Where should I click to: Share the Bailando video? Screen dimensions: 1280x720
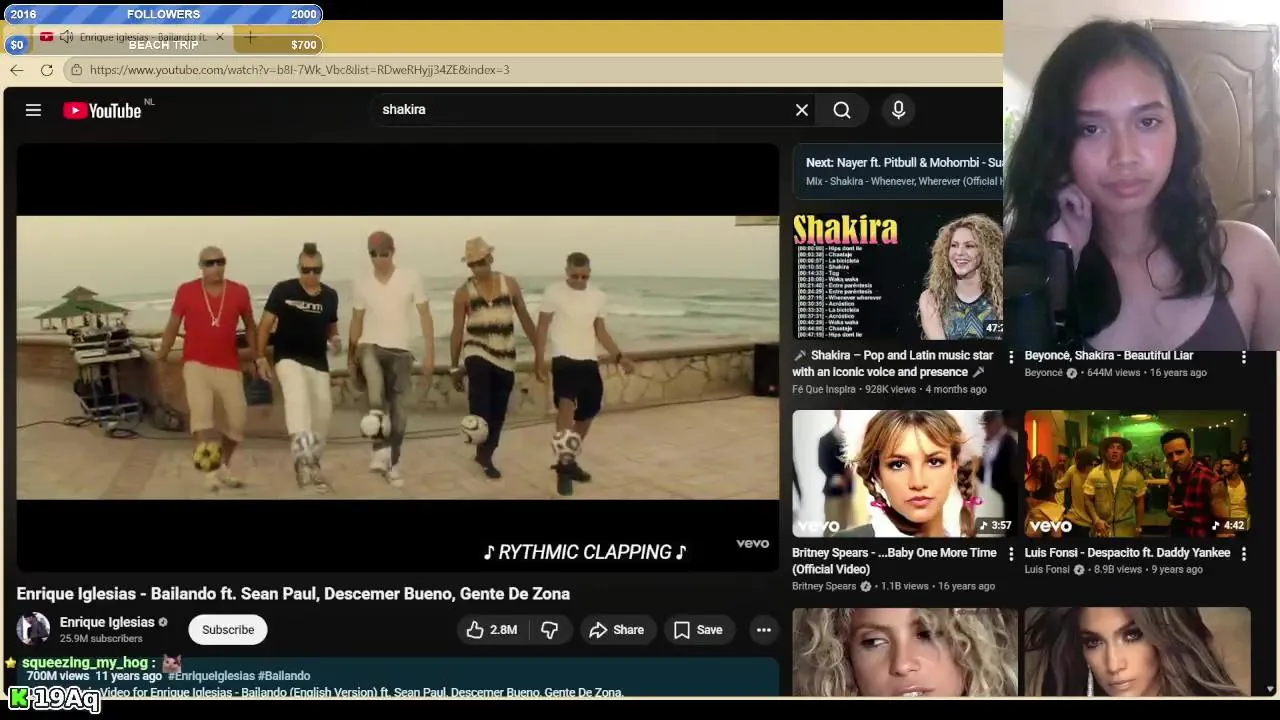pos(616,630)
